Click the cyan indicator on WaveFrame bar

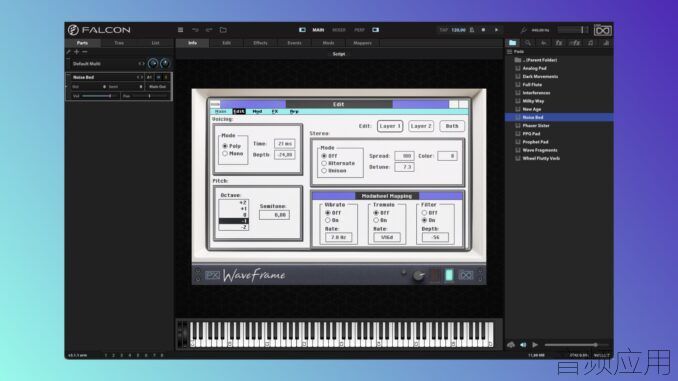449,275
